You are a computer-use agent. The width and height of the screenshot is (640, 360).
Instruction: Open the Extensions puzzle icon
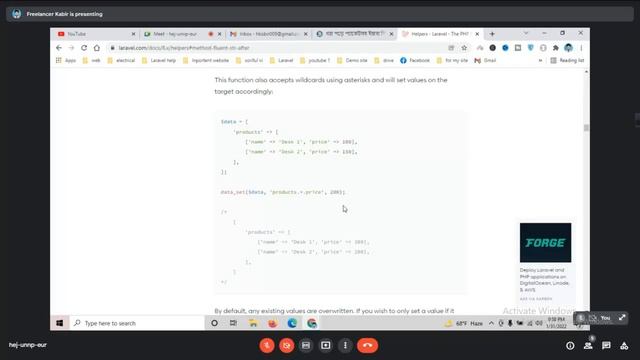tap(556, 48)
